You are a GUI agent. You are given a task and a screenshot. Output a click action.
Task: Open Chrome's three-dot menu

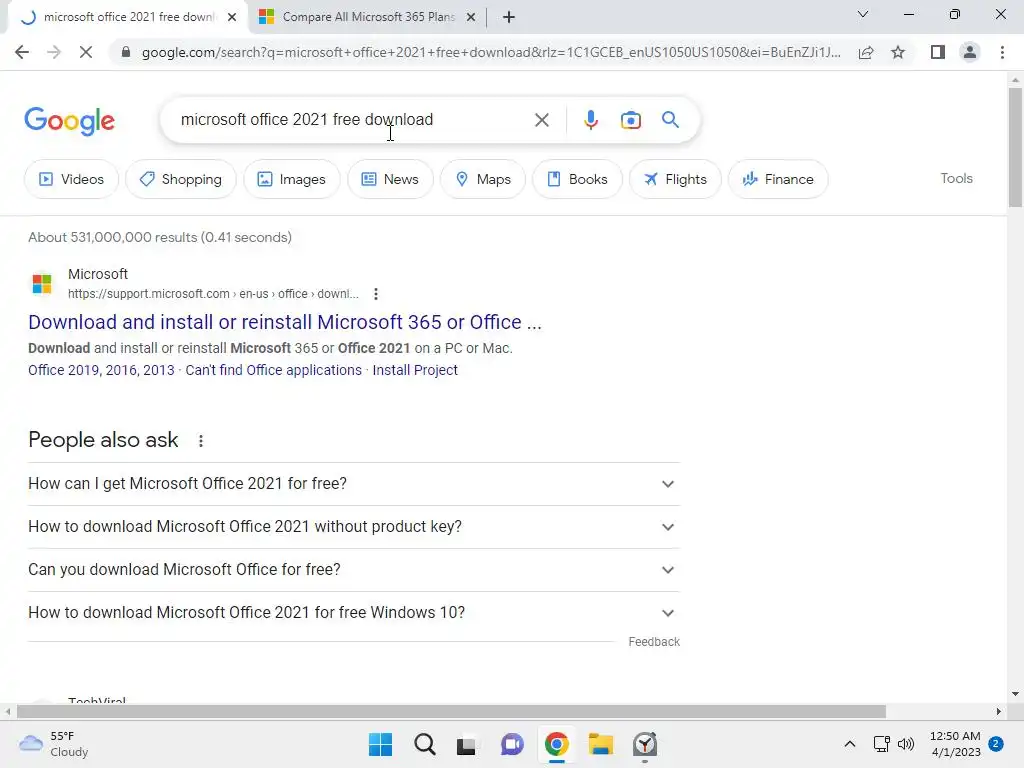click(1002, 52)
